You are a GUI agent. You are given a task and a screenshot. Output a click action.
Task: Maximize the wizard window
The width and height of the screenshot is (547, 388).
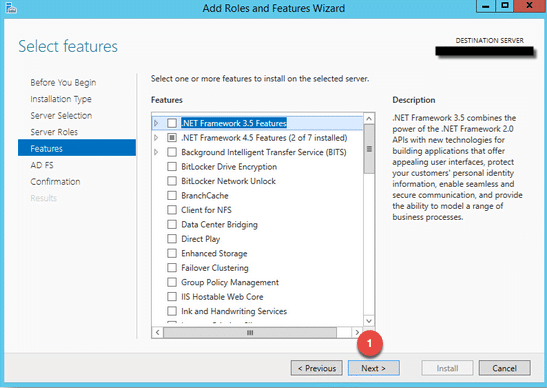coord(505,6)
